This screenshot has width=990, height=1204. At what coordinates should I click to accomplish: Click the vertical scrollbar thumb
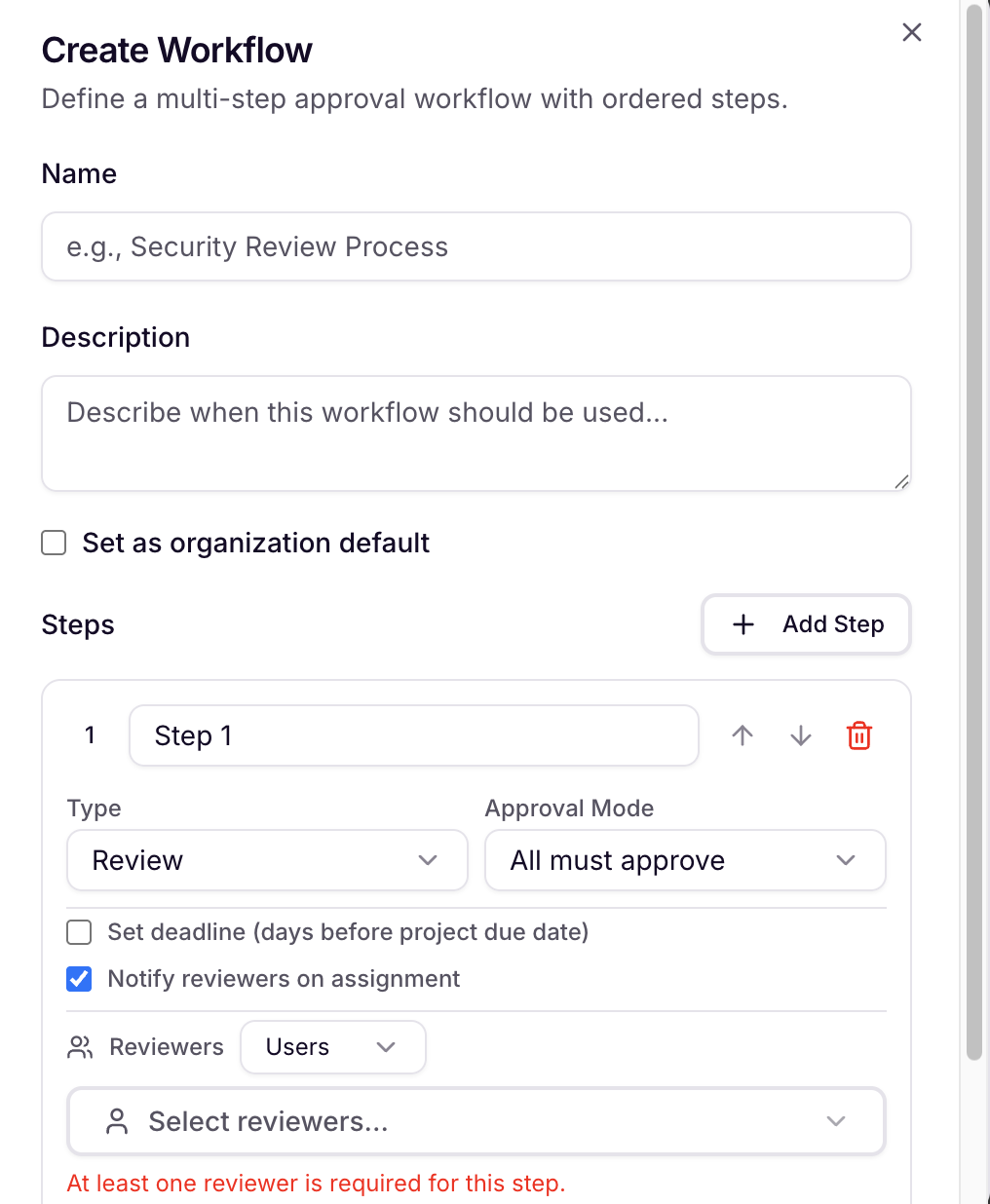click(974, 531)
